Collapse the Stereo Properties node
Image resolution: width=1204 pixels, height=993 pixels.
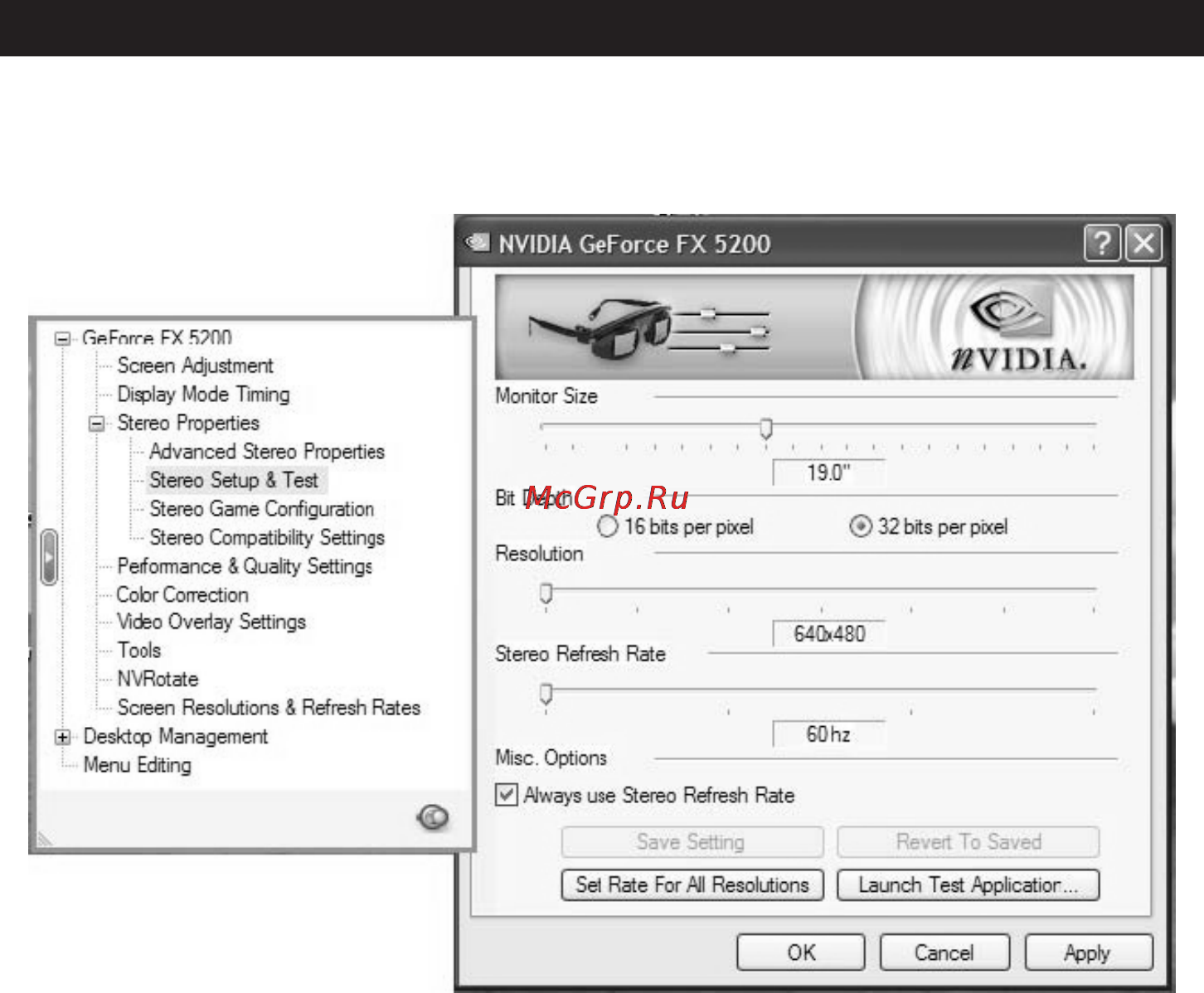point(97,424)
